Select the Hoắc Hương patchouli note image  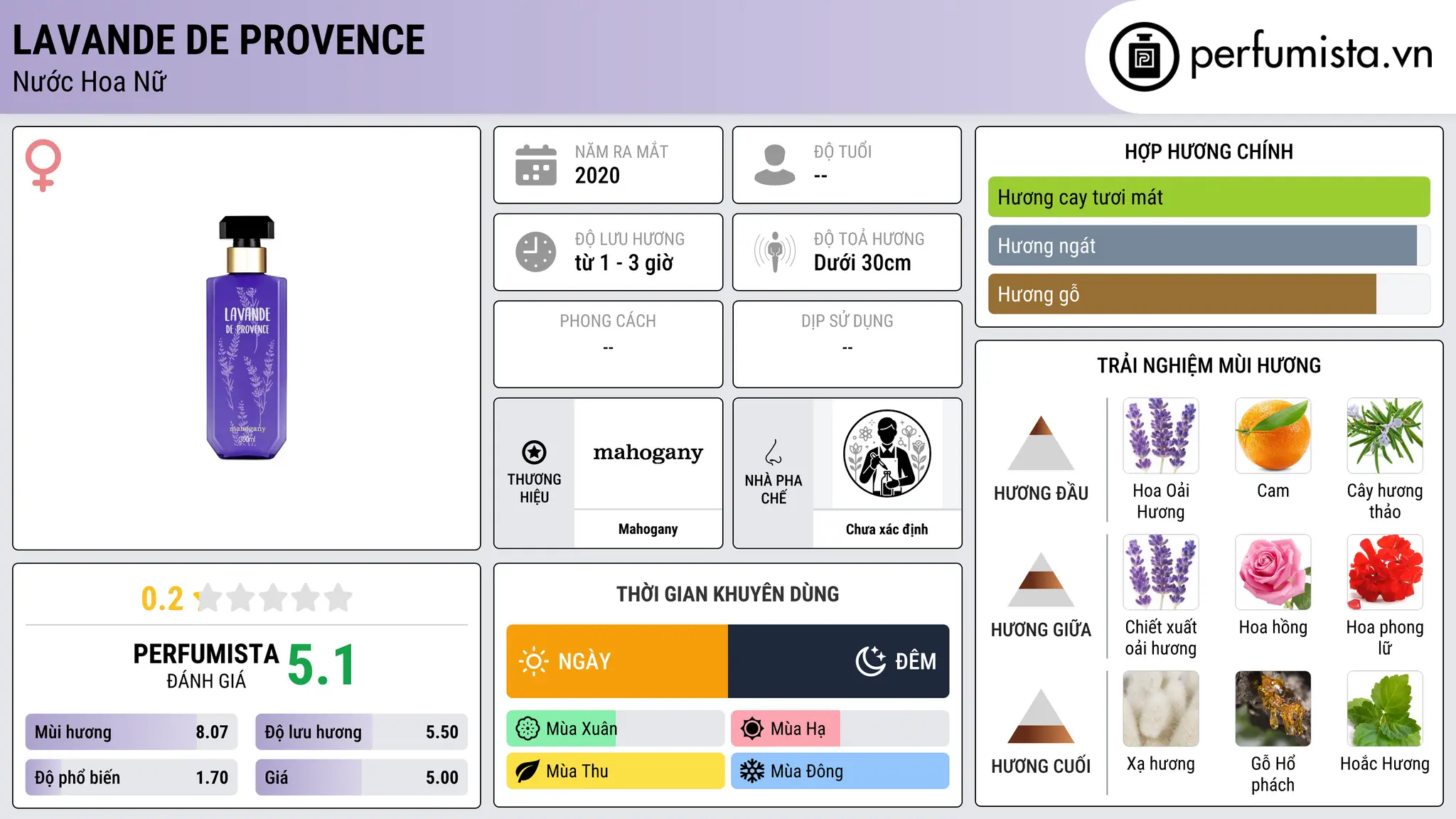coord(1385,709)
